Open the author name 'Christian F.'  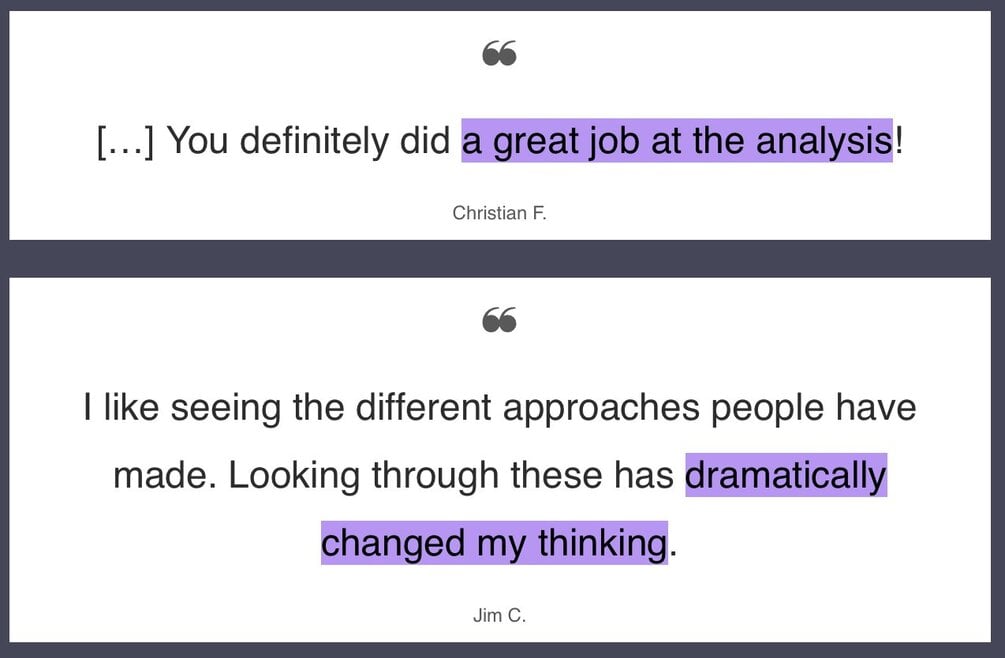499,213
